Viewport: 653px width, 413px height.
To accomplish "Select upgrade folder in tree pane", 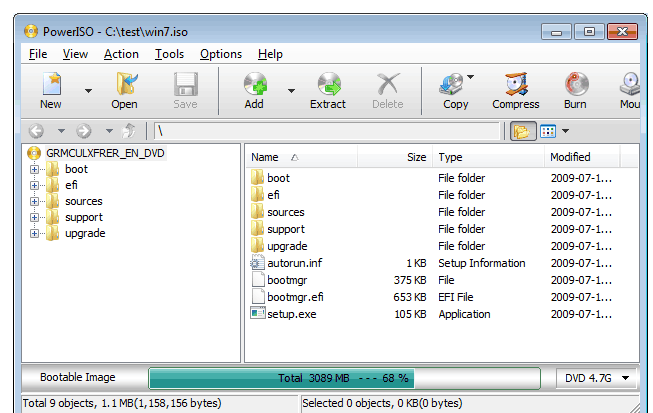I will [x=85, y=234].
